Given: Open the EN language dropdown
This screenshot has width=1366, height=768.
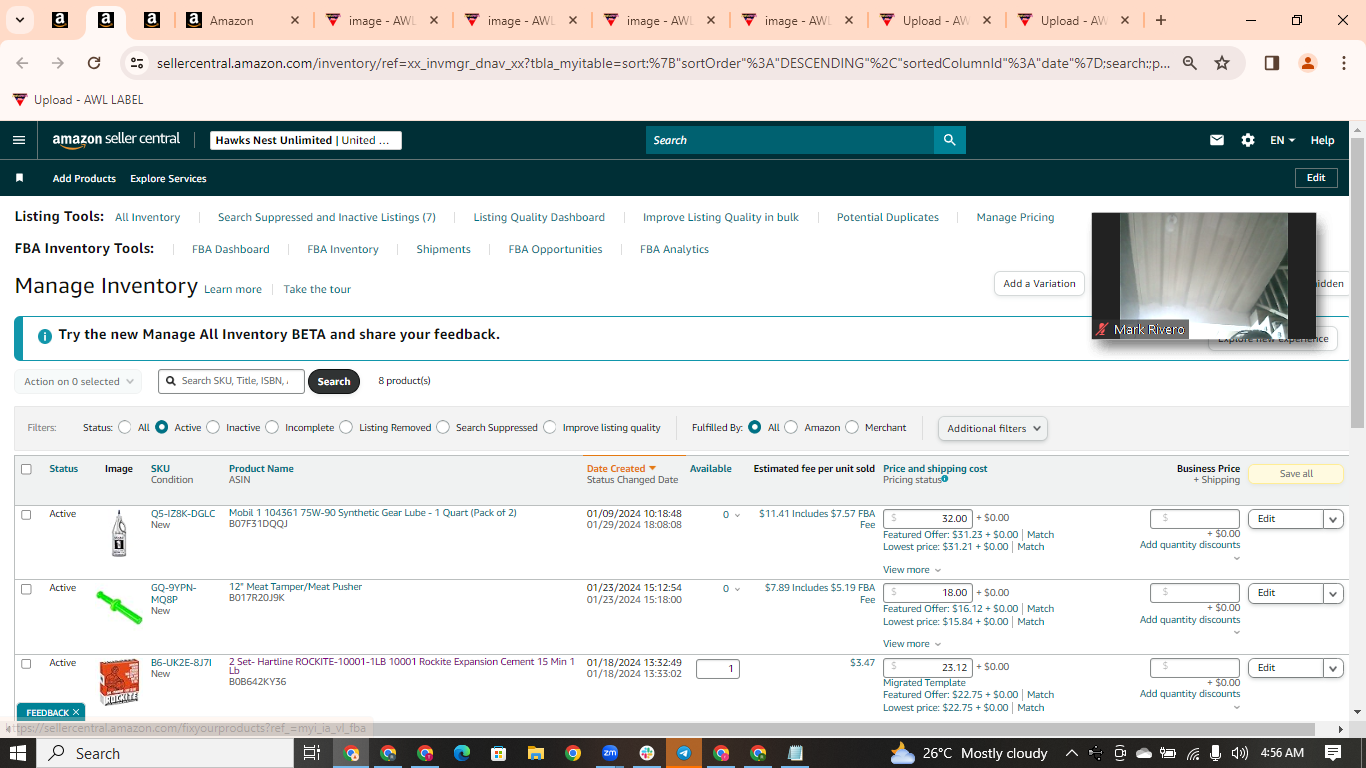Looking at the screenshot, I should tap(1283, 140).
